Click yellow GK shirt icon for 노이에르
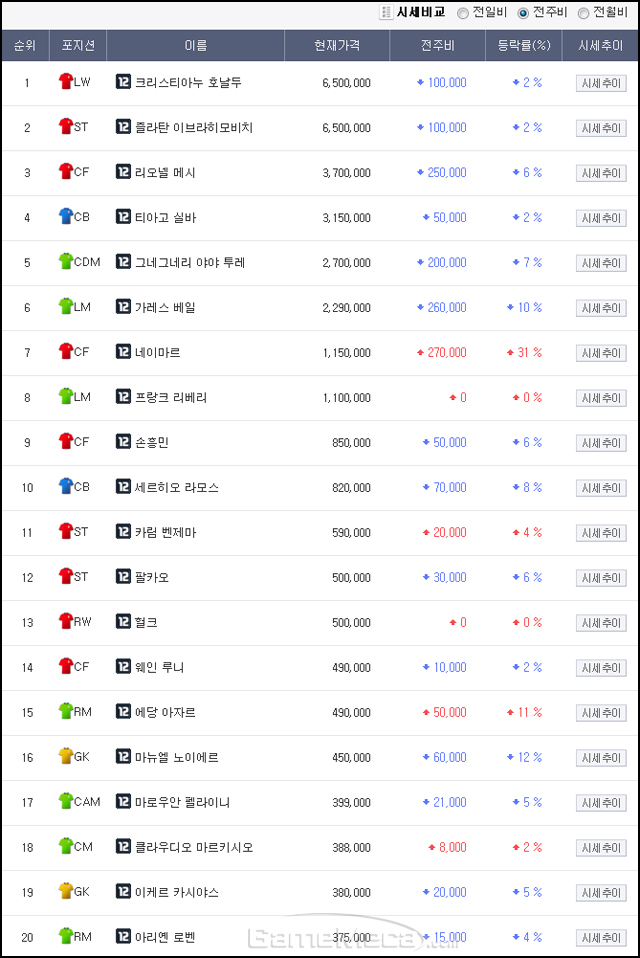 coord(66,756)
